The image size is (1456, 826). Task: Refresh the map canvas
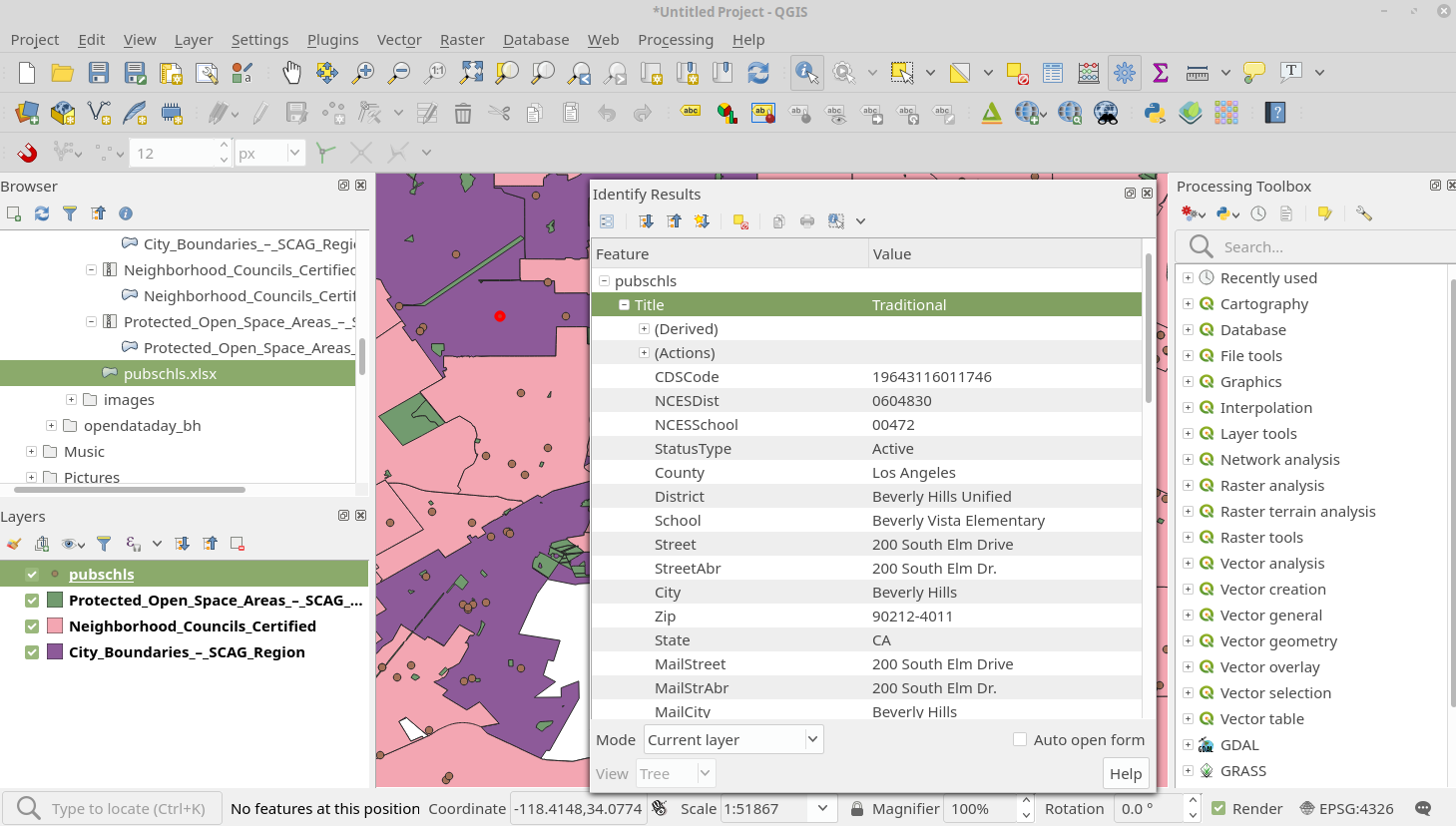758,73
